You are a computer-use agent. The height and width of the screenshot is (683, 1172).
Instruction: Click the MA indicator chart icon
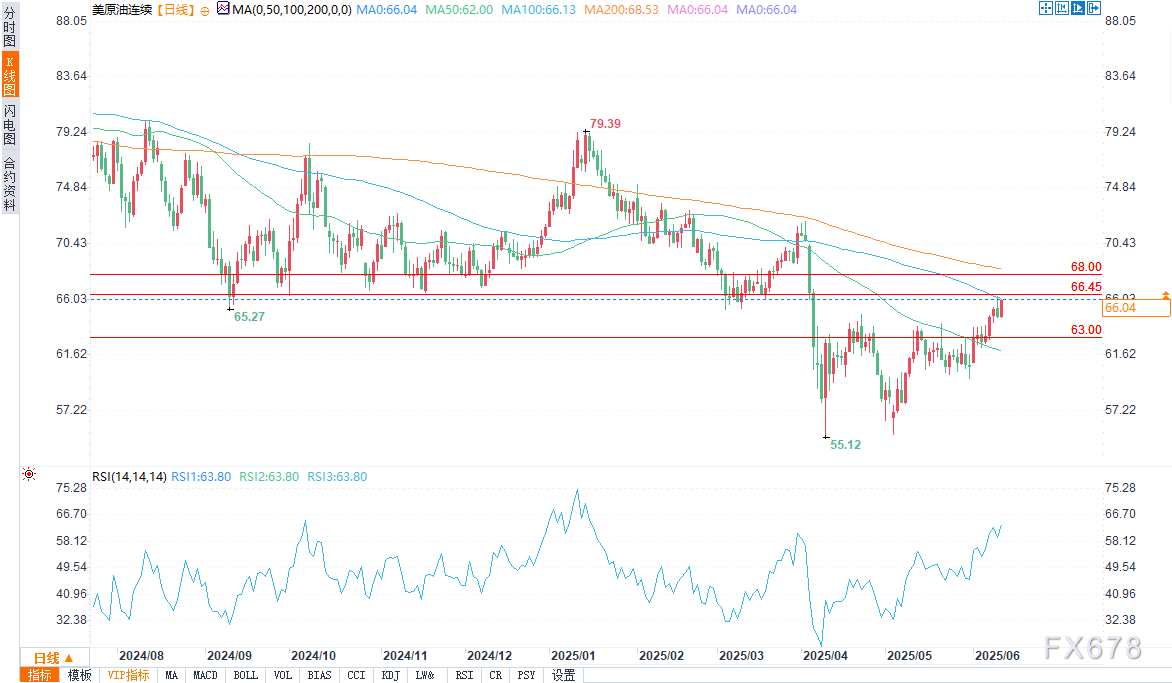coord(221,10)
